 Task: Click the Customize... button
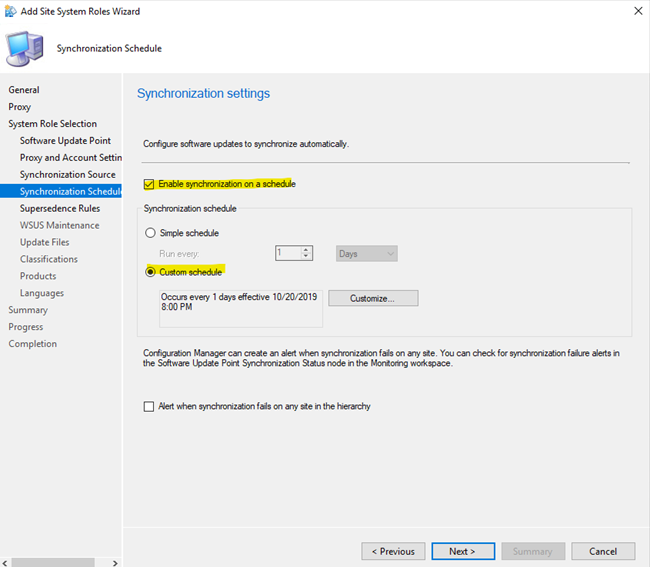[373, 298]
